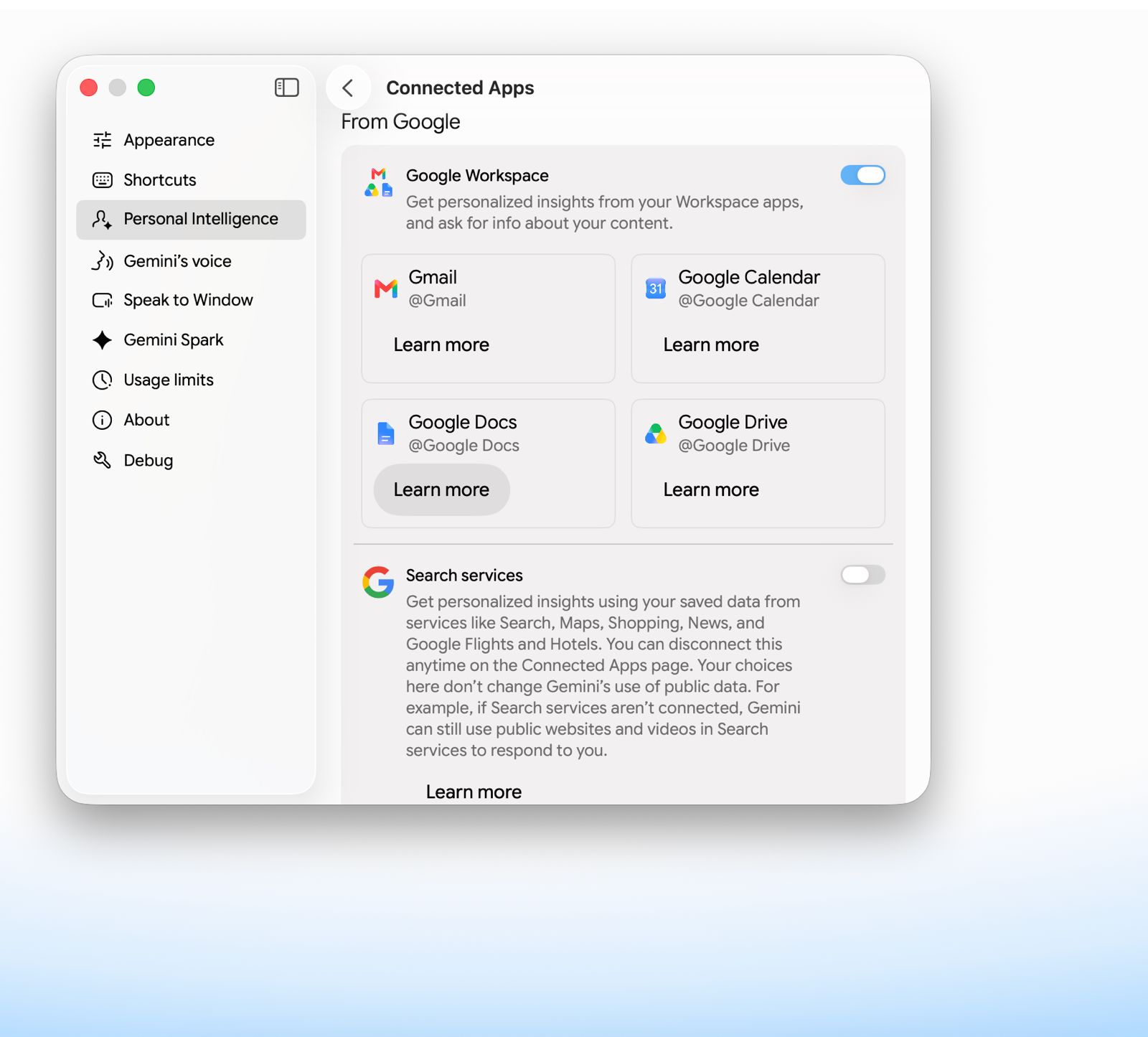This screenshot has width=1148, height=1037.
Task: Click the @Google Calendar handle text
Action: tap(748, 301)
